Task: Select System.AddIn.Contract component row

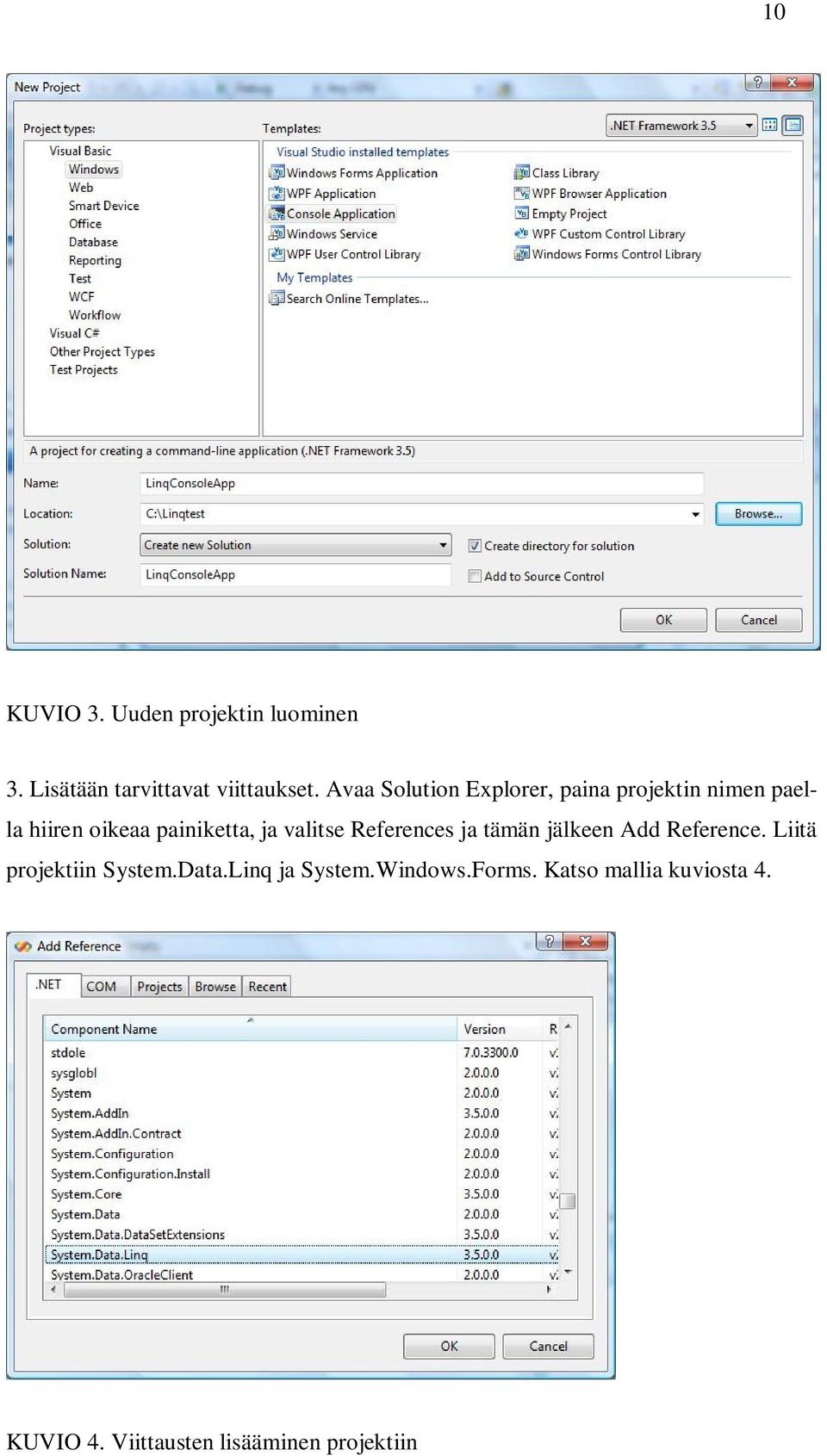Action: pos(302,1134)
